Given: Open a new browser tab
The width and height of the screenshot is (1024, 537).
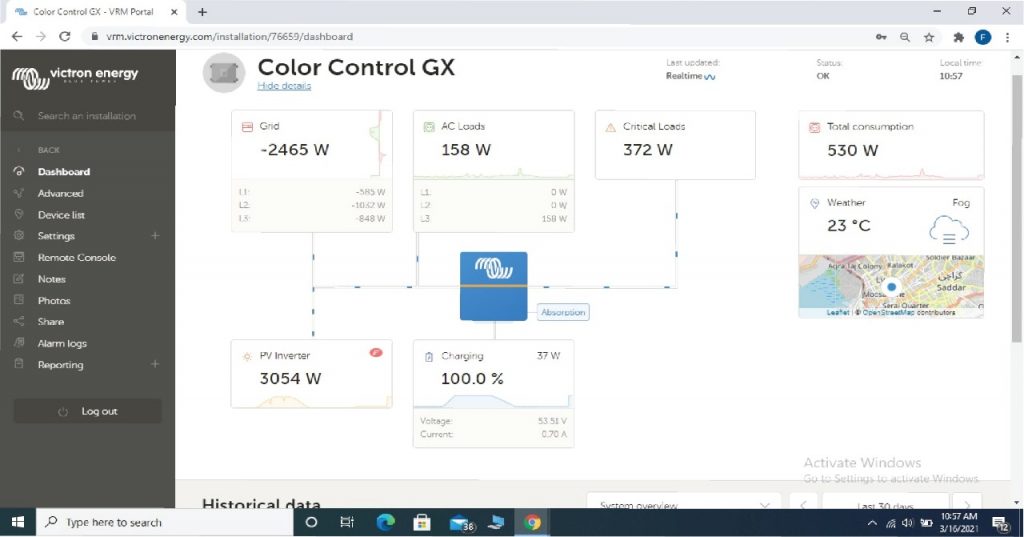Looking at the screenshot, I should click(202, 12).
